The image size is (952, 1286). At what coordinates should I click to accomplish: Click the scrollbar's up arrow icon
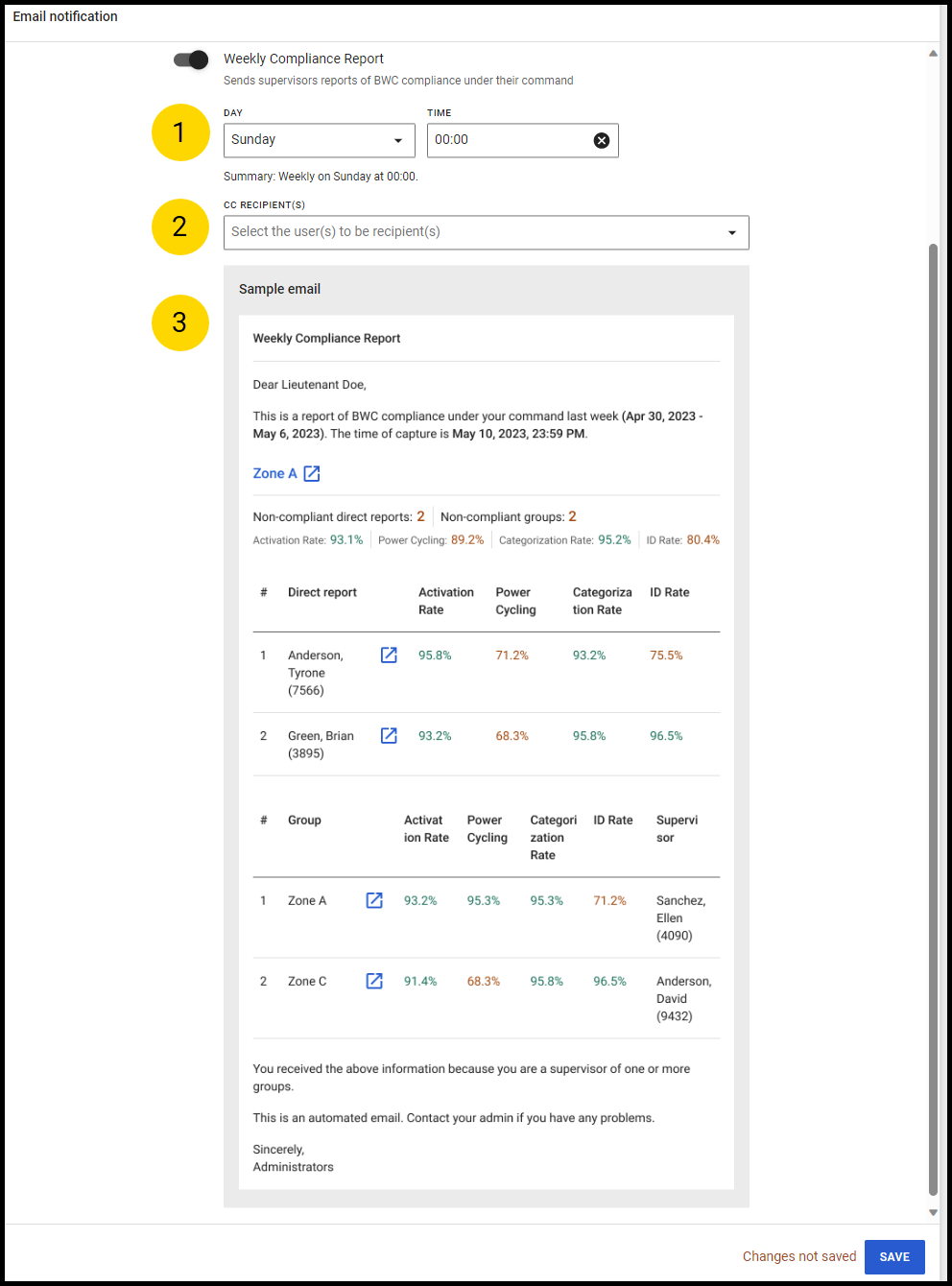point(933,53)
